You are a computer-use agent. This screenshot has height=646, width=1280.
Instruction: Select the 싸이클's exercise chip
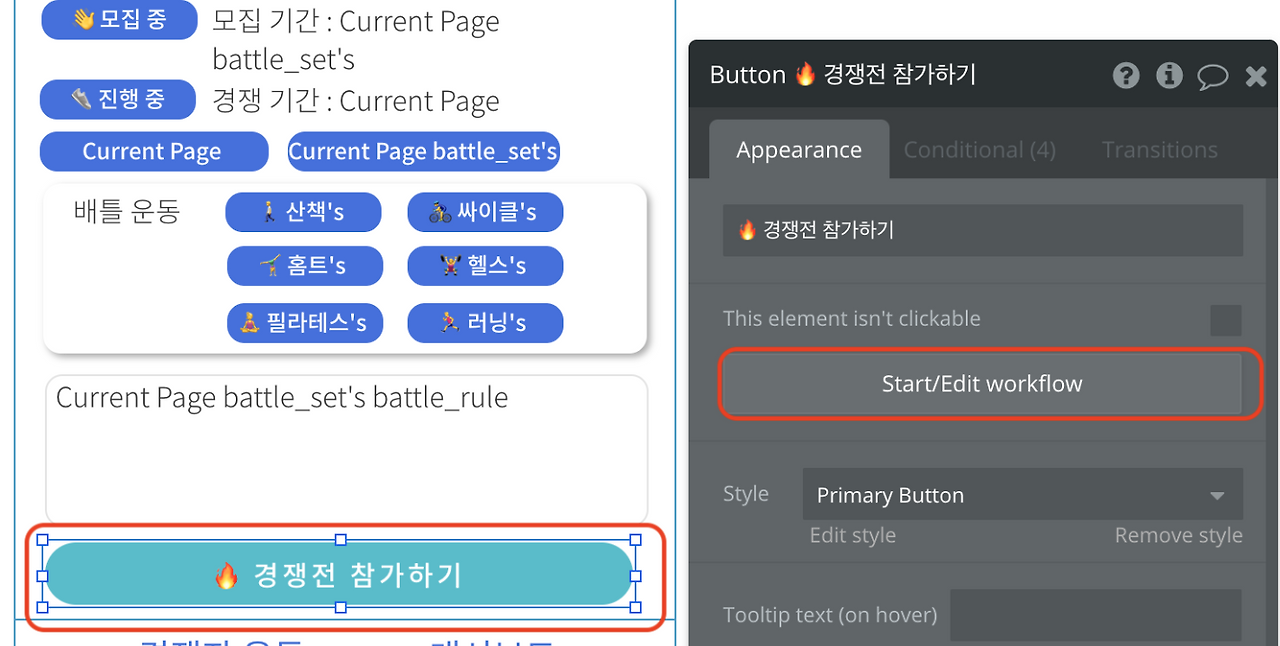485,212
